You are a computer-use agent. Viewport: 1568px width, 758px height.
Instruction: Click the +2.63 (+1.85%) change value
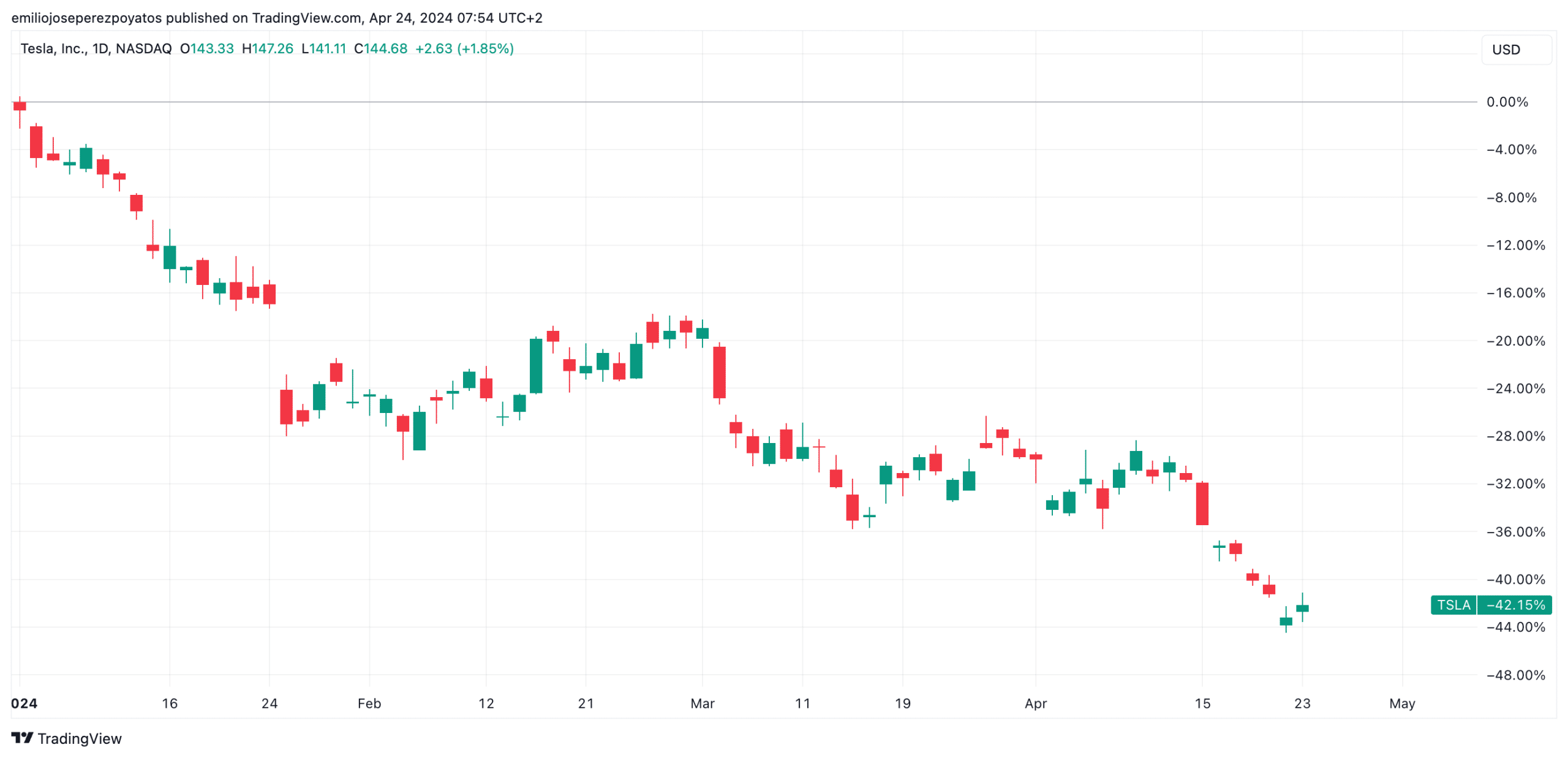coord(464,48)
